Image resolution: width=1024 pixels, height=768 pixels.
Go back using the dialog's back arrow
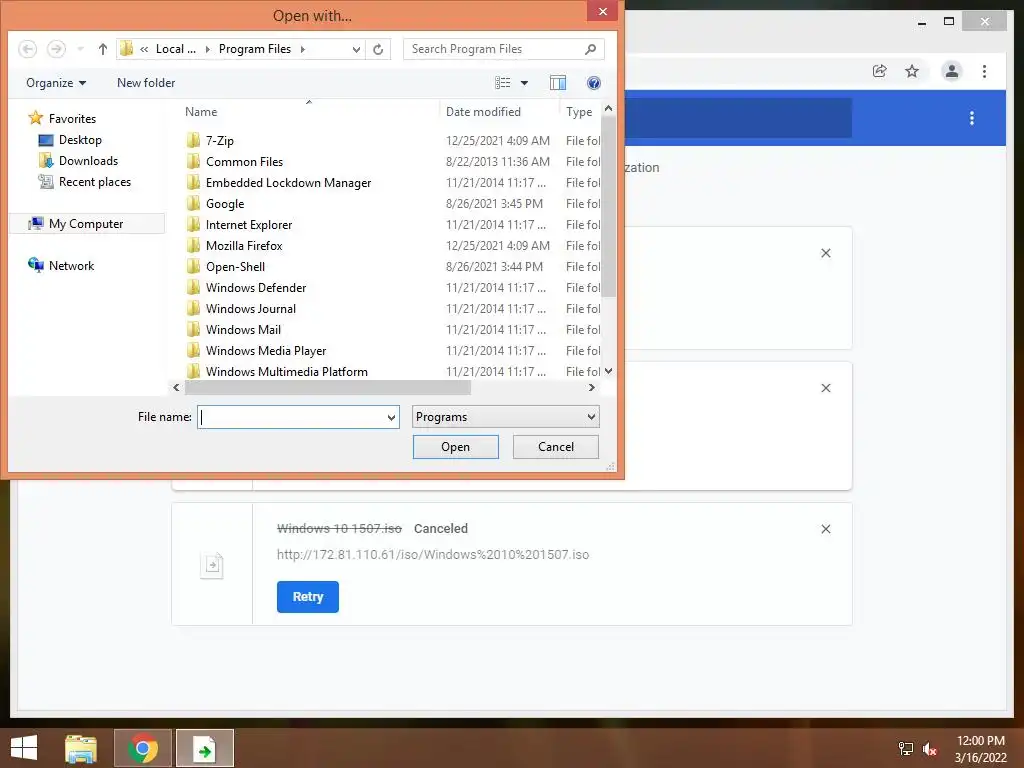tap(27, 49)
